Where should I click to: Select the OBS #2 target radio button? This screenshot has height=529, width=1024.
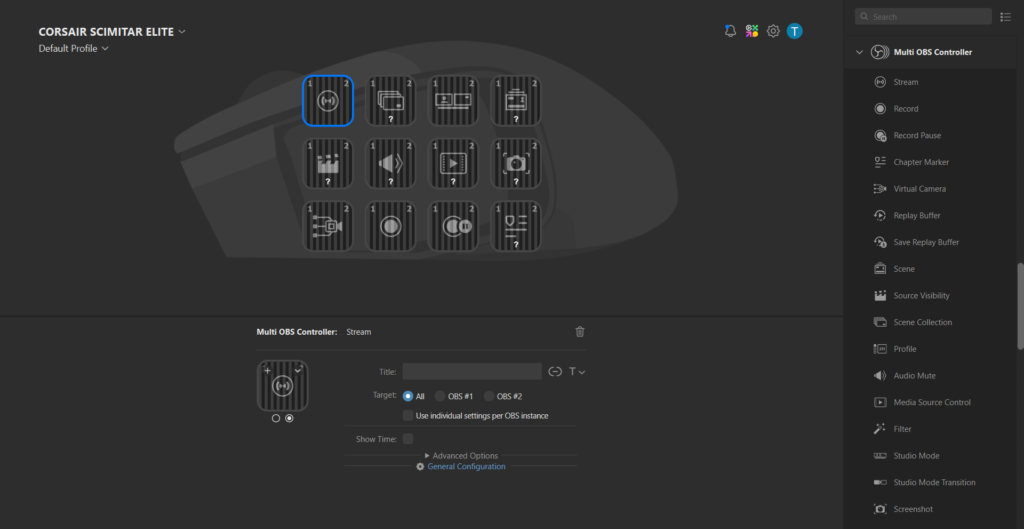(x=489, y=396)
